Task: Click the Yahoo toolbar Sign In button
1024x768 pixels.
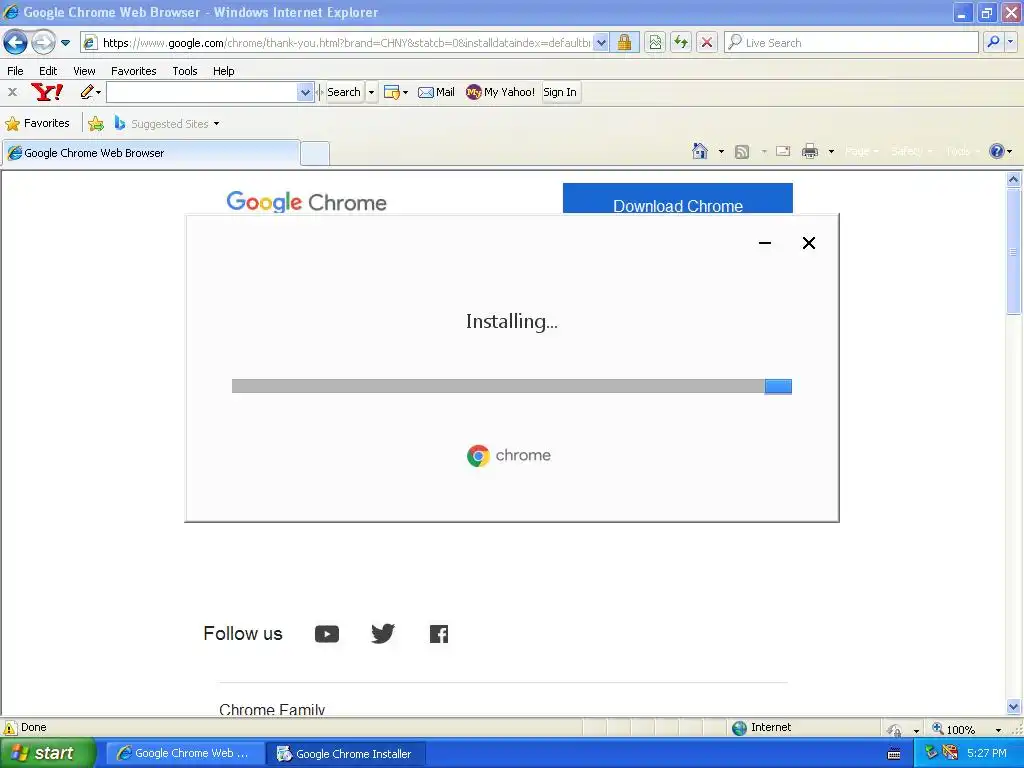Action: click(560, 92)
